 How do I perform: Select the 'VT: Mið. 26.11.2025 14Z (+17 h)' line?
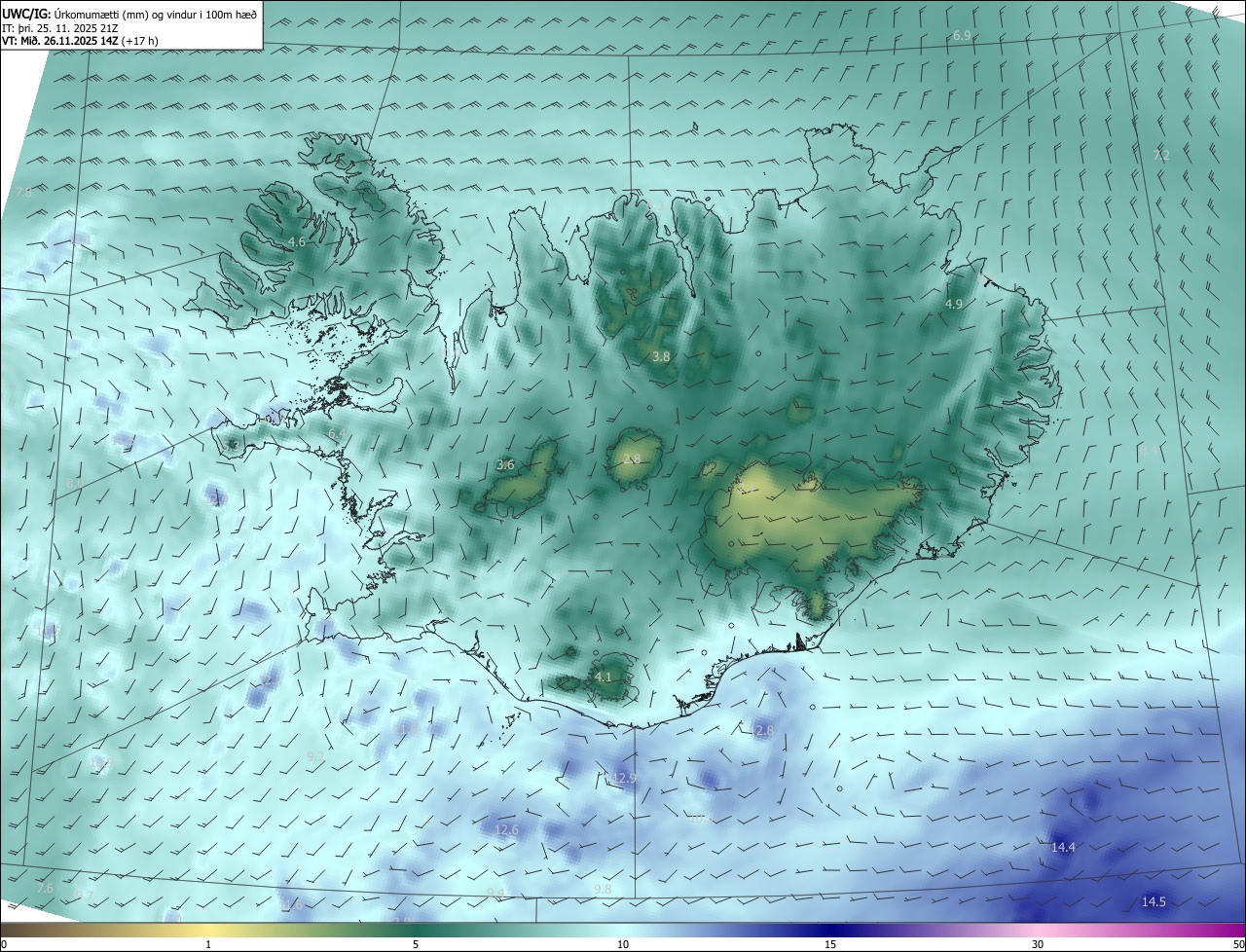pos(80,41)
